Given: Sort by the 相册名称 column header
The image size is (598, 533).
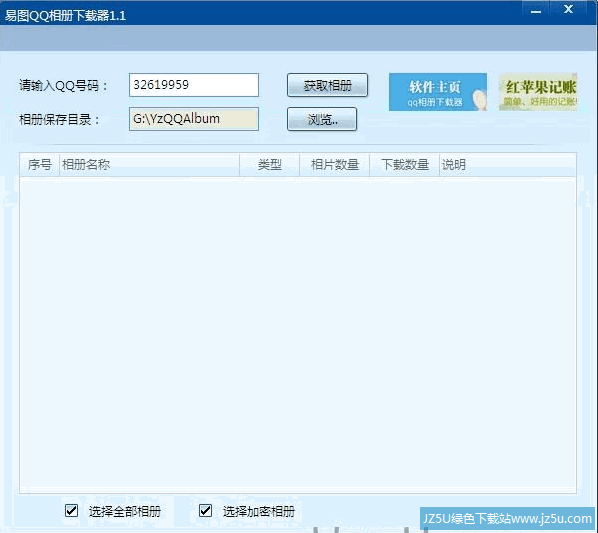Looking at the screenshot, I should (150, 165).
